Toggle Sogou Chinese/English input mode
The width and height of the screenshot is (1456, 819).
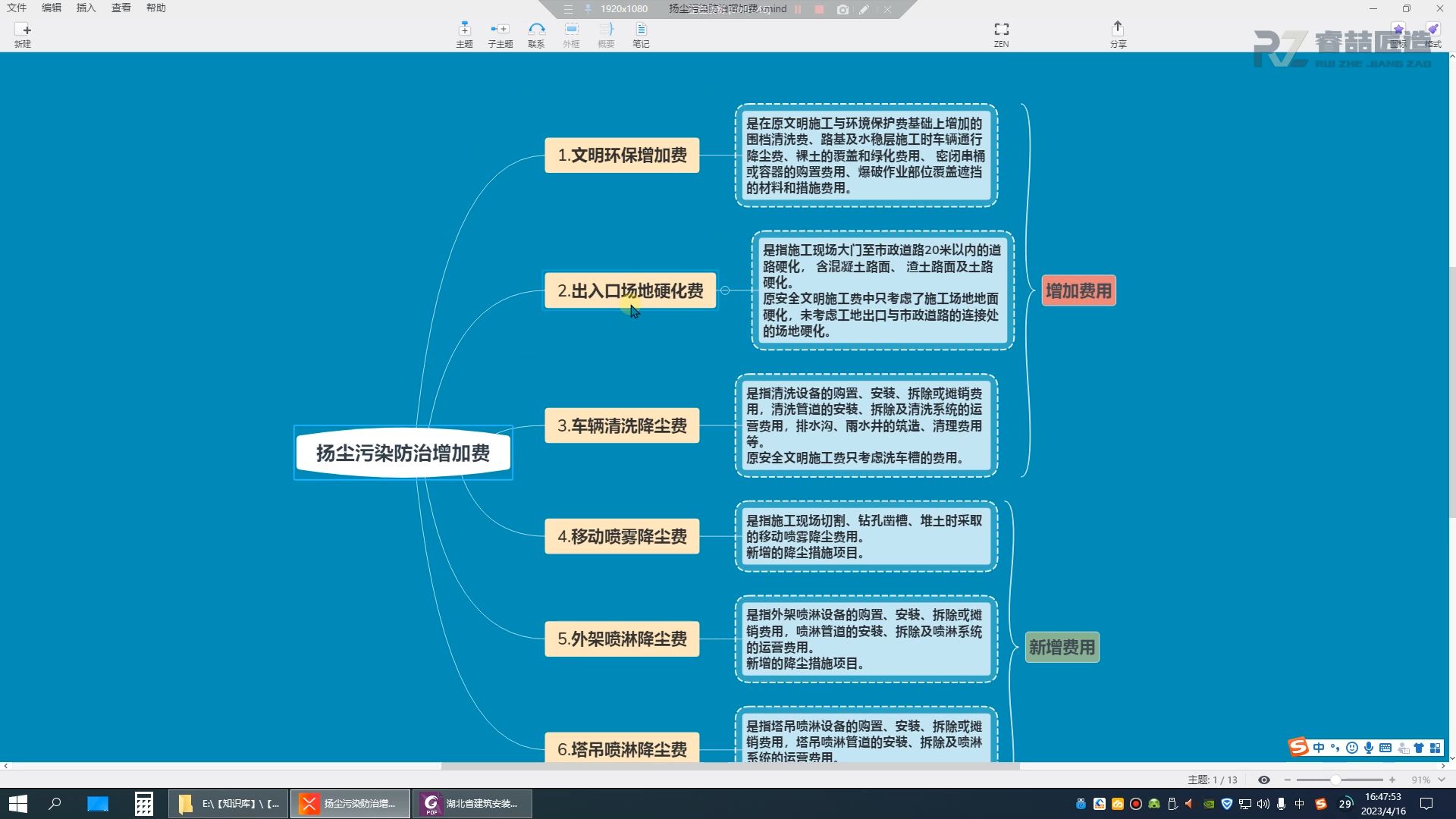tap(1318, 747)
